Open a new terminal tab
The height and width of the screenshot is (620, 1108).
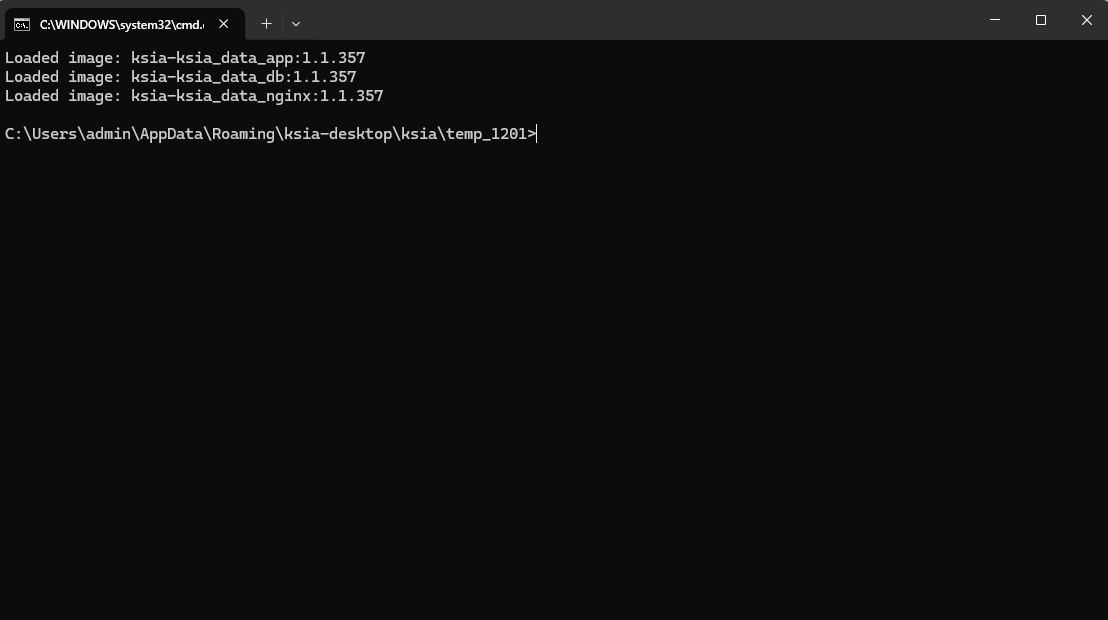tap(266, 23)
